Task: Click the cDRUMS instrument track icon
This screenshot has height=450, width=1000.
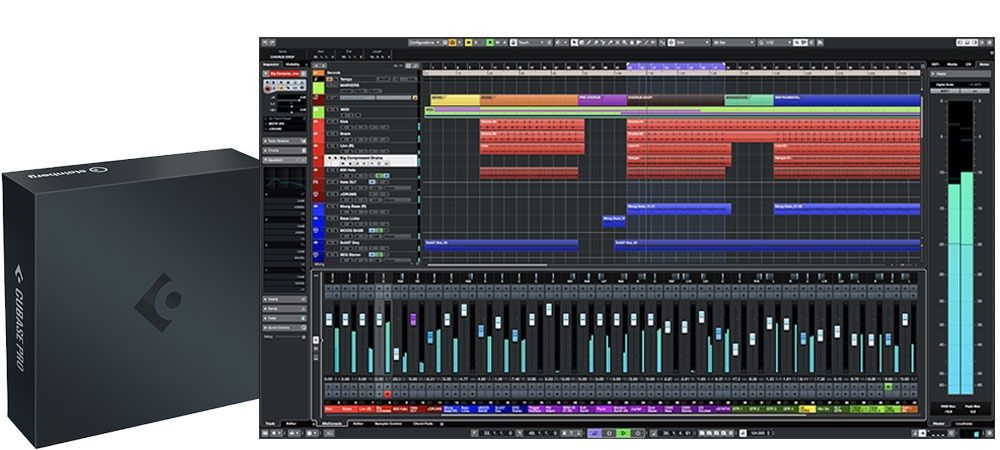Action: pos(316,194)
